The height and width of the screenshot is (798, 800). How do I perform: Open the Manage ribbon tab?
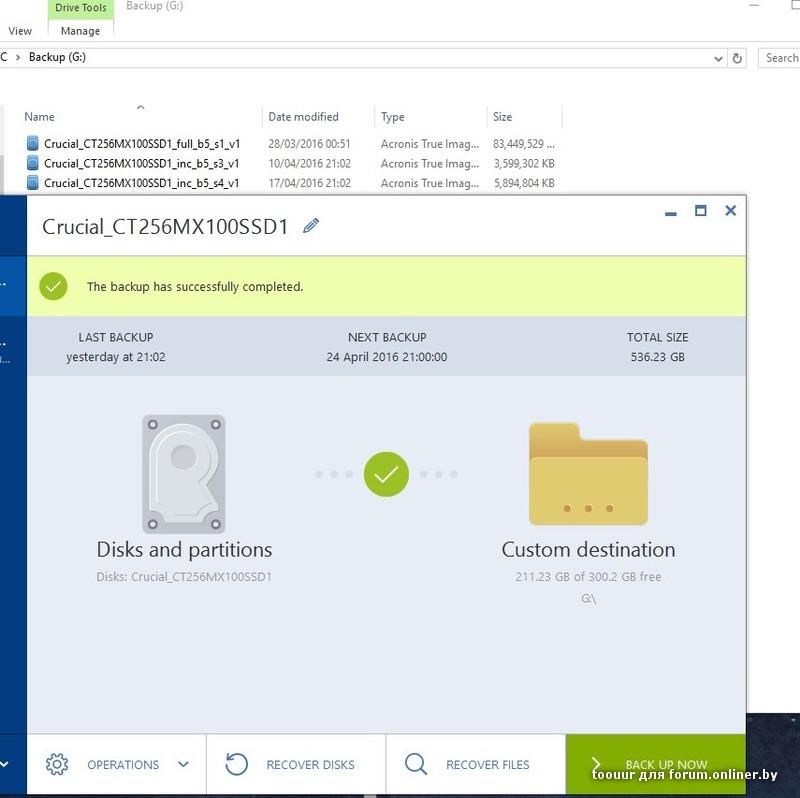pyautogui.click(x=80, y=31)
